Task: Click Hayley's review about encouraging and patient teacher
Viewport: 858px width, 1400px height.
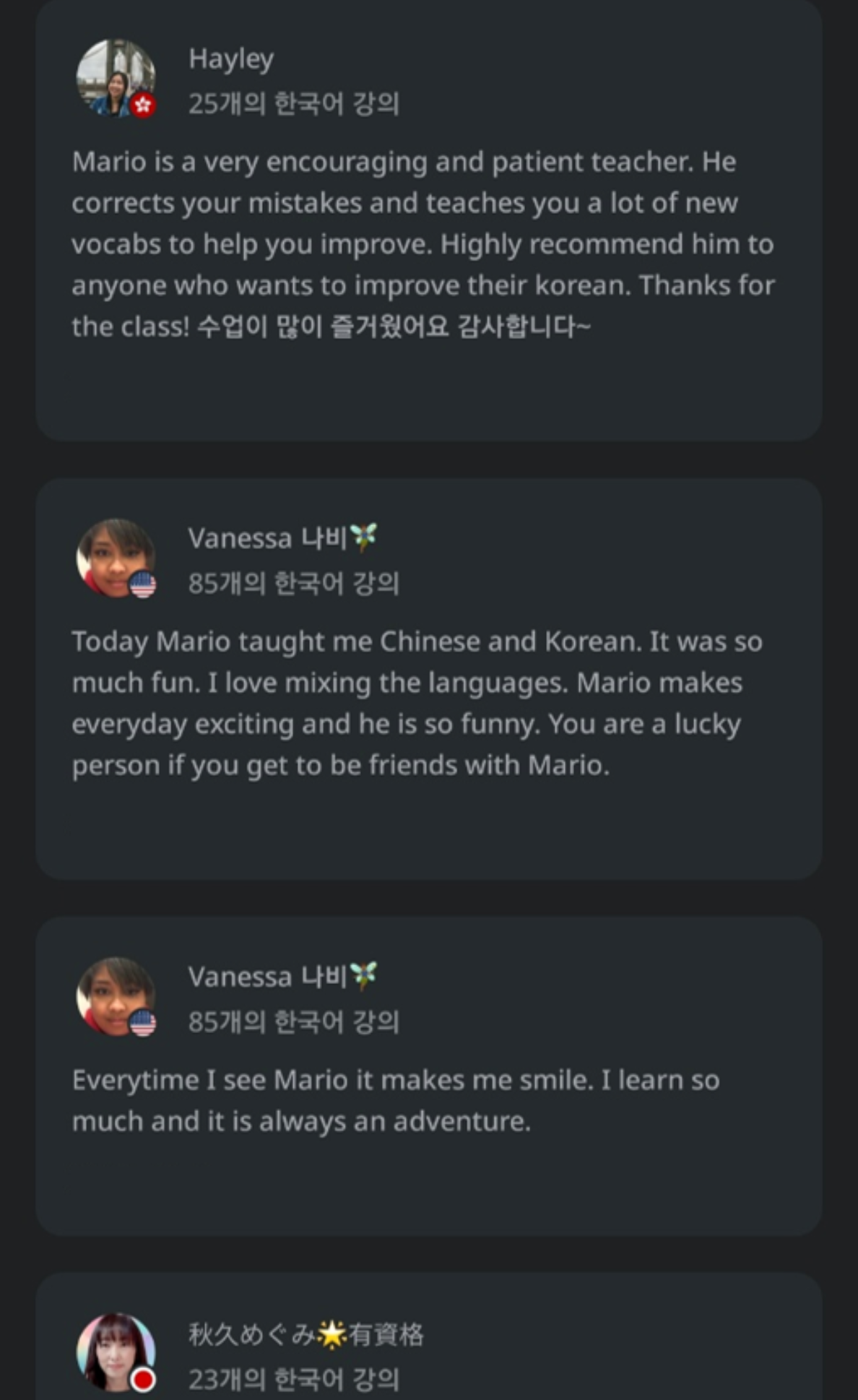Action: click(x=423, y=244)
